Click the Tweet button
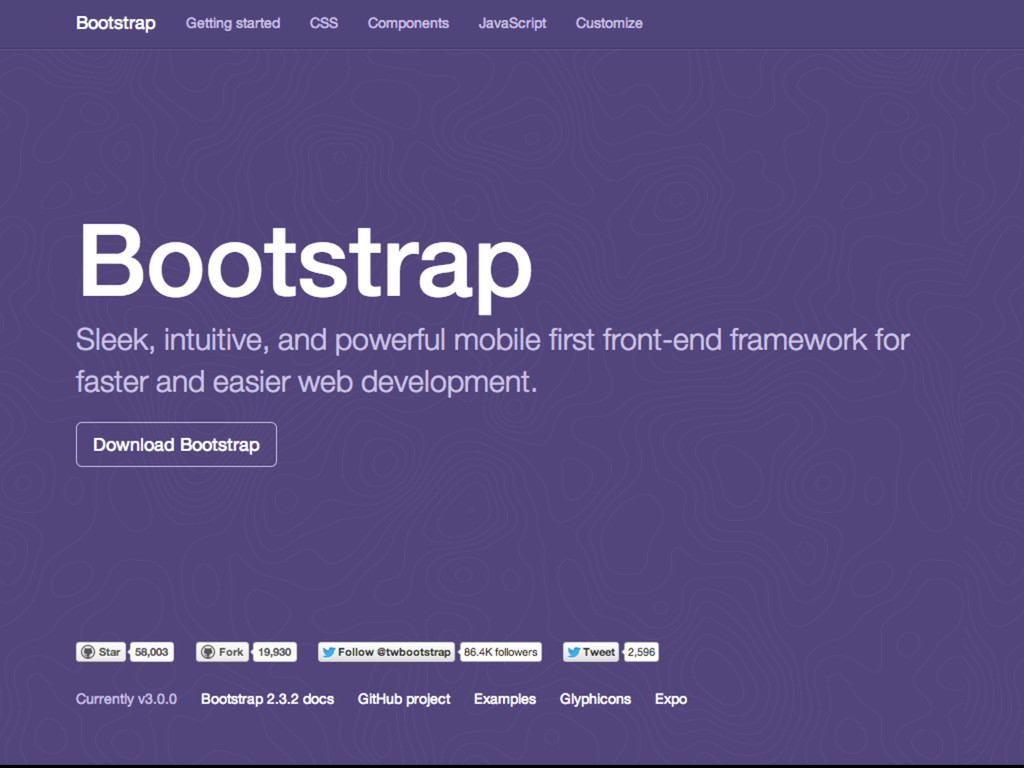The image size is (1024, 768). 590,652
